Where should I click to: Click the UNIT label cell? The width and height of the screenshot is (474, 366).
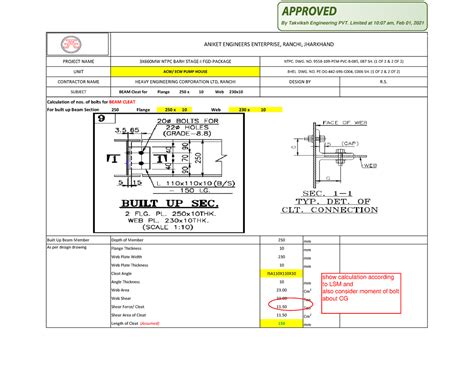tap(78, 71)
